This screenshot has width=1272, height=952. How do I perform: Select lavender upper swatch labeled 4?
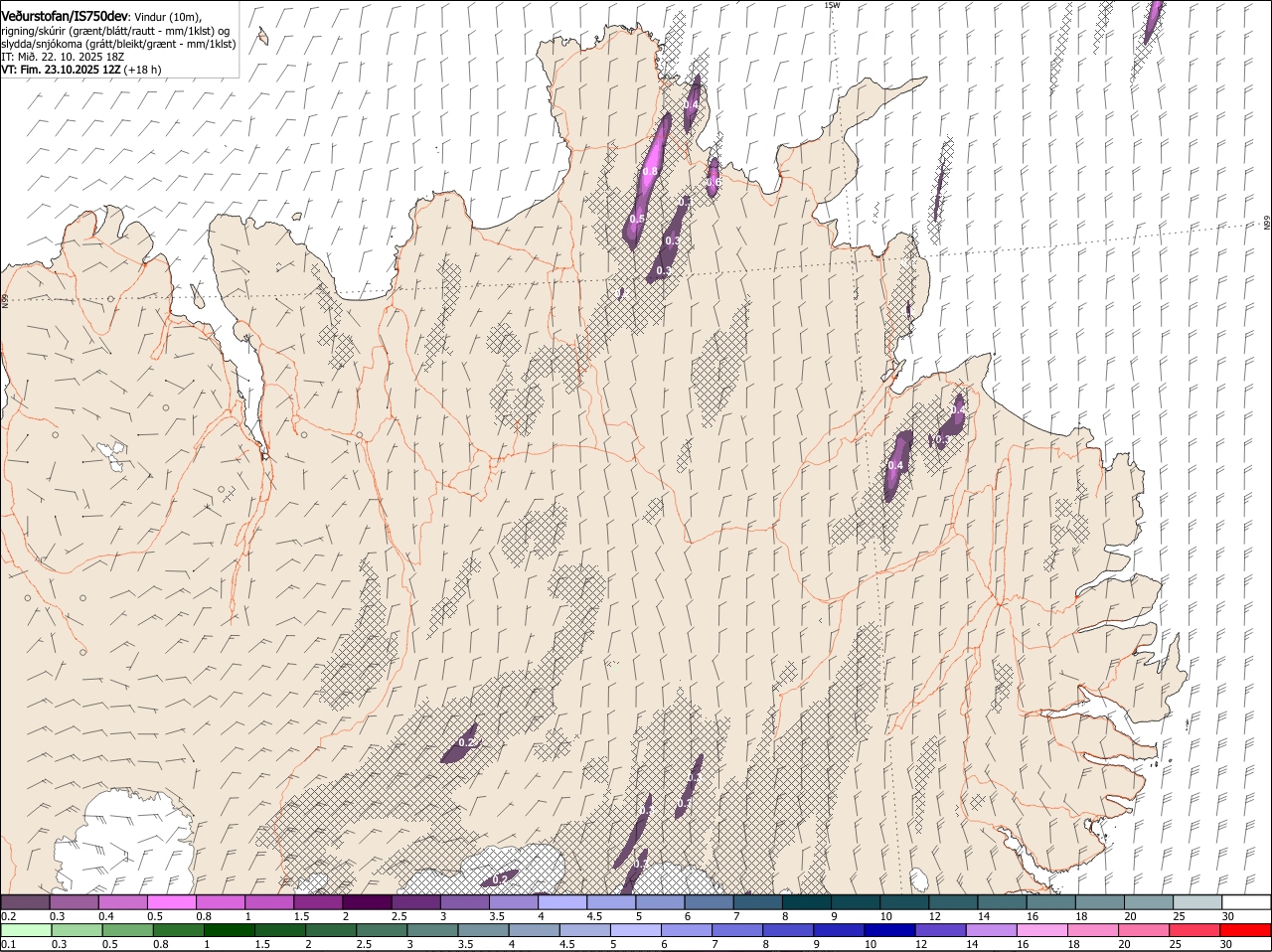(562, 901)
